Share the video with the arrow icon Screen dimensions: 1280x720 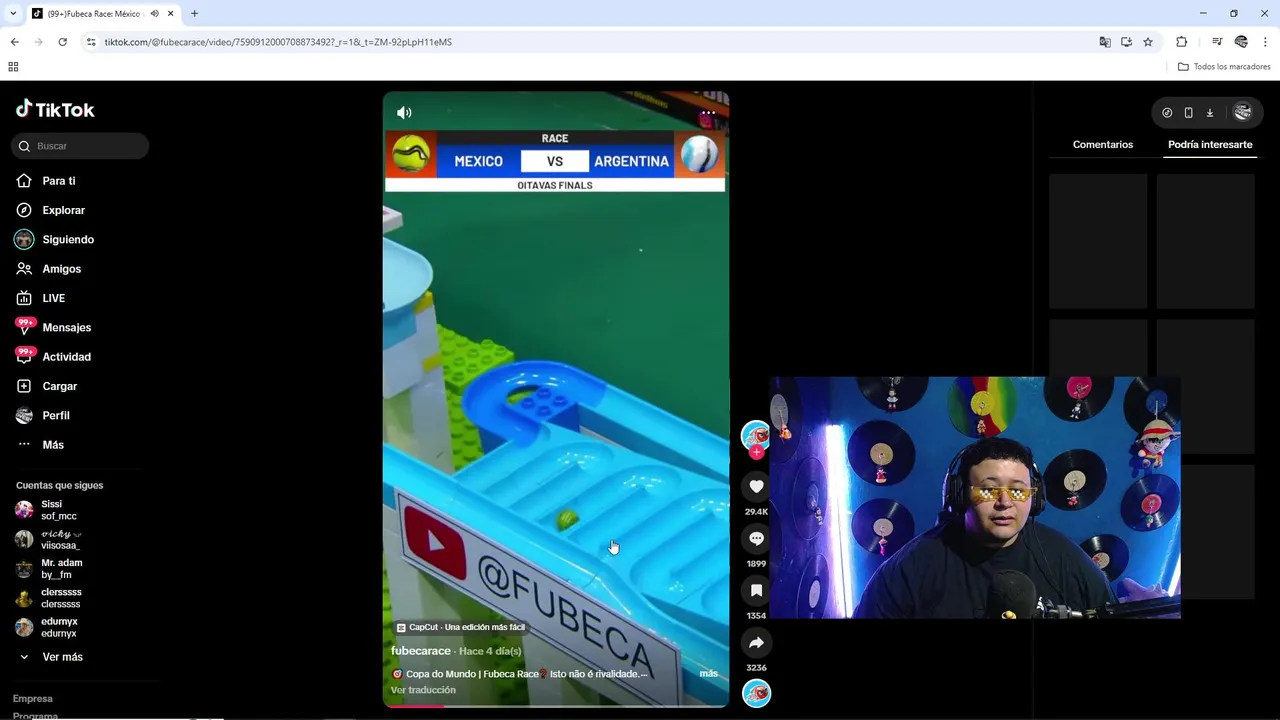pyautogui.click(x=756, y=642)
